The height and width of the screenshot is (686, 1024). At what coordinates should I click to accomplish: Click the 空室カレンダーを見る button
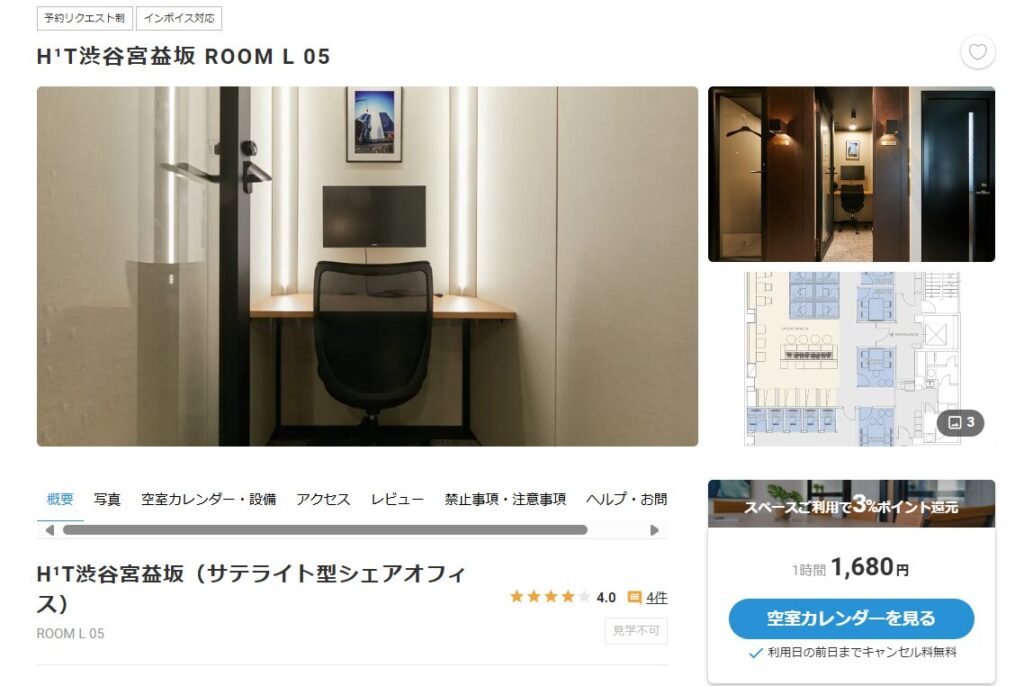tap(851, 618)
